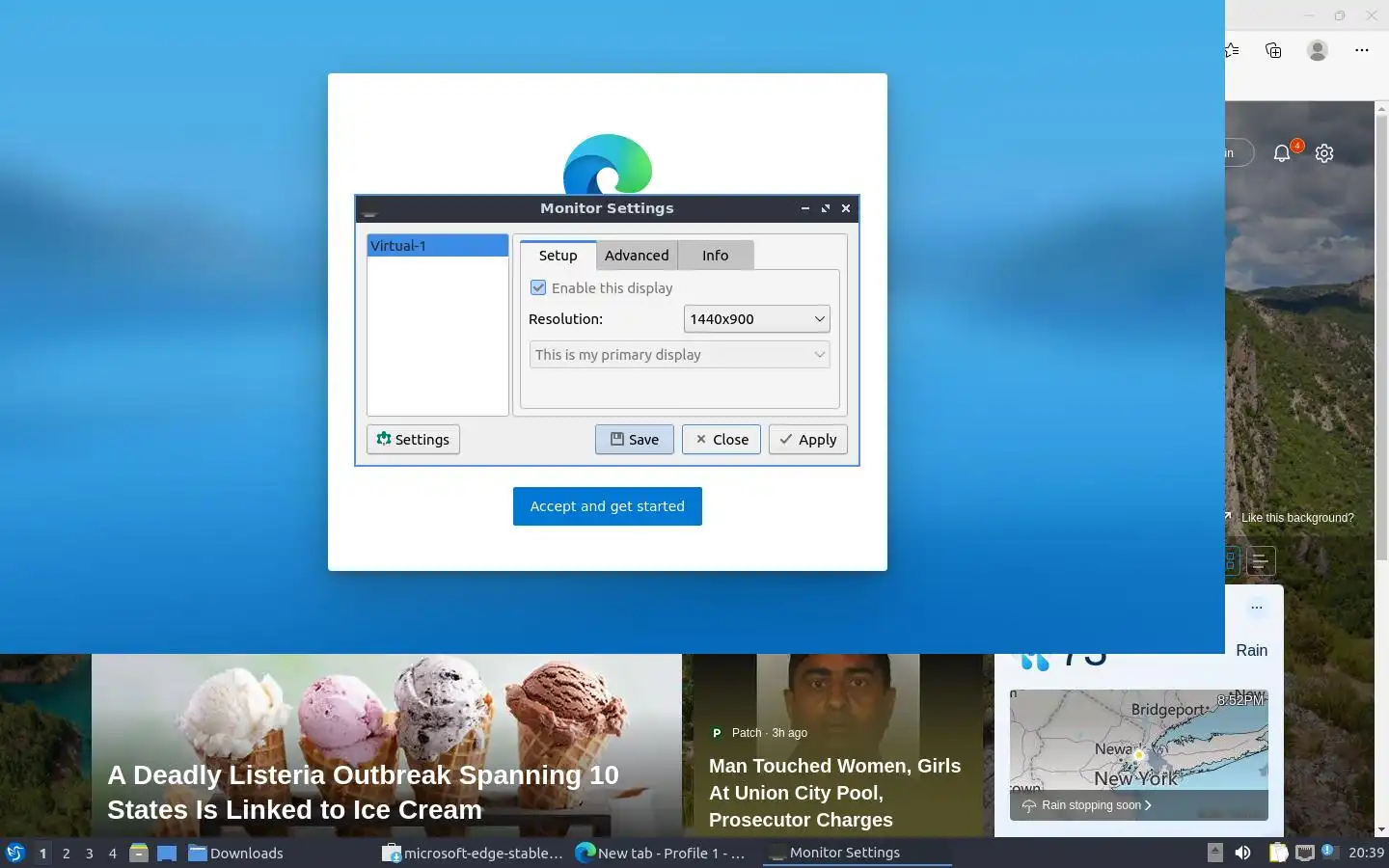
Task: Click the page scrollbar down arrow
Action: [x=1381, y=829]
